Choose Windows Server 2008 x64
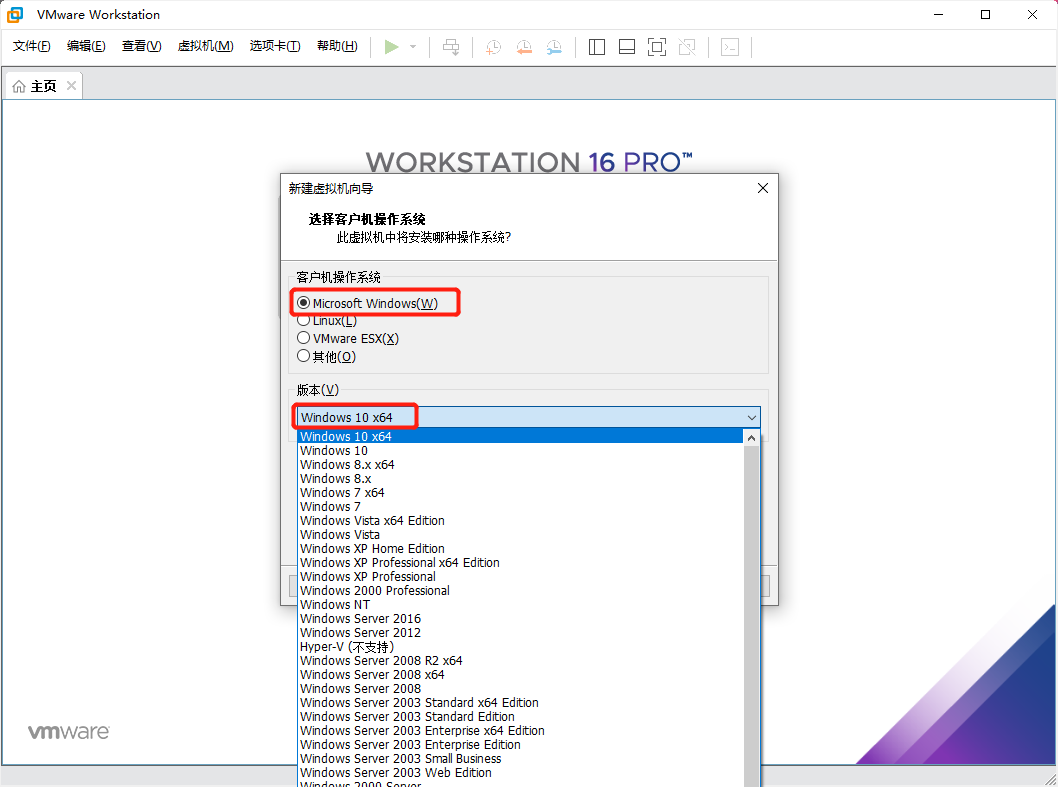Screen dimensions: 1058x787 [520, 675]
